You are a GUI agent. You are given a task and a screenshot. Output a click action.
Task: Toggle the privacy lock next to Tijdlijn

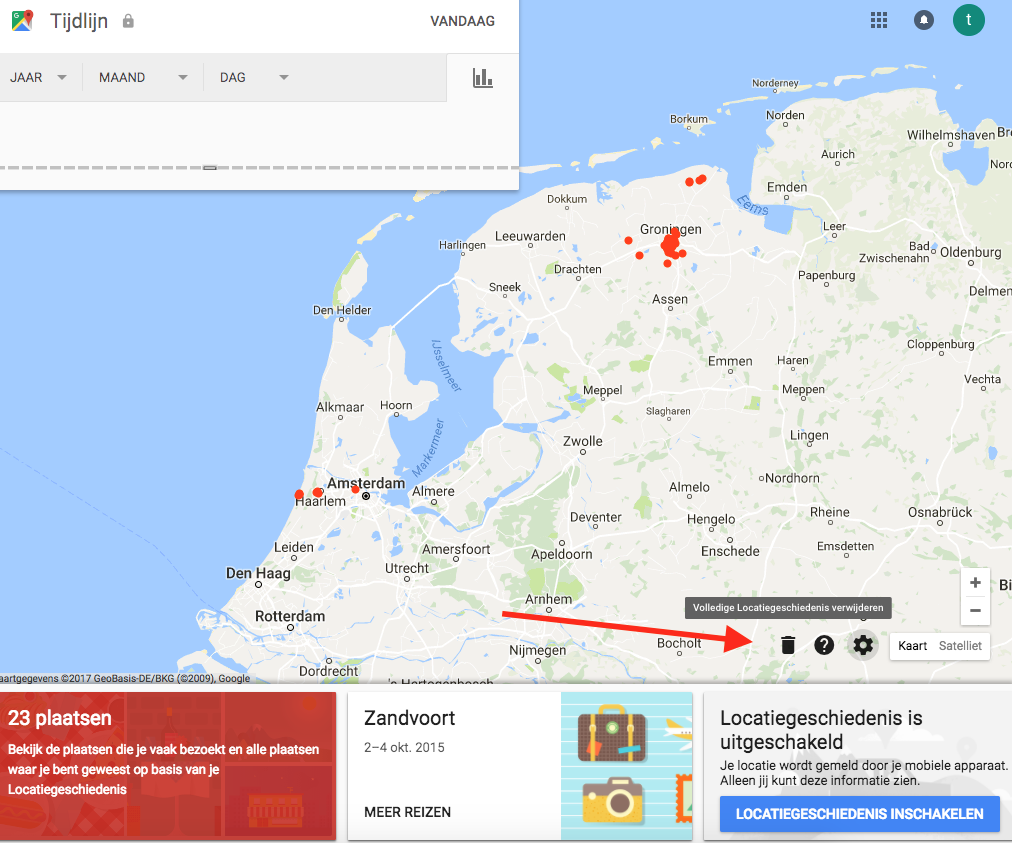pyautogui.click(x=127, y=20)
